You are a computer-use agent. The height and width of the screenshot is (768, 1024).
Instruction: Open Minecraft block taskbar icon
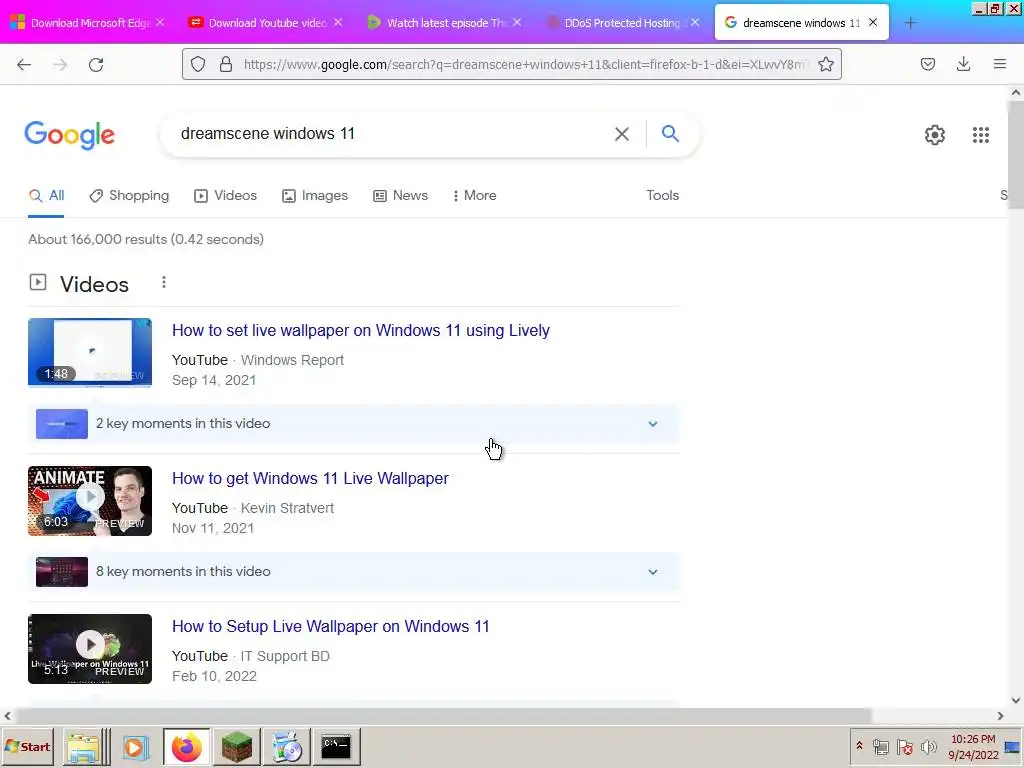click(x=236, y=747)
